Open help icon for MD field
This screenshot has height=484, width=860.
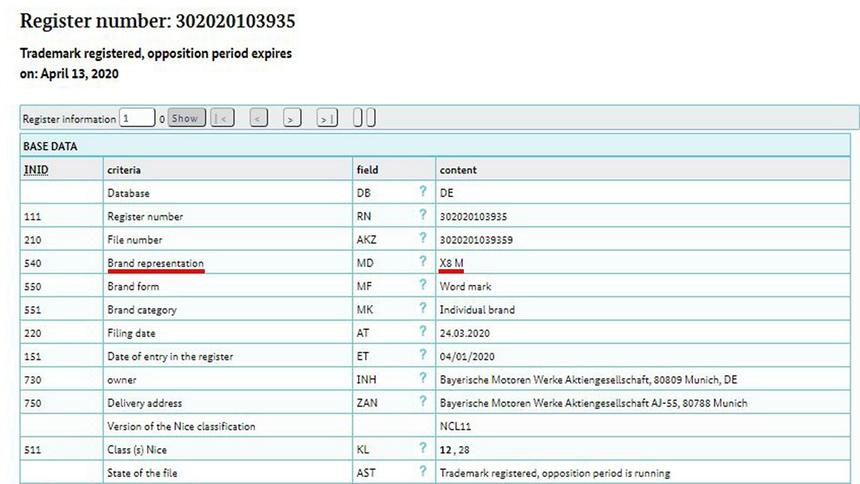(x=422, y=261)
